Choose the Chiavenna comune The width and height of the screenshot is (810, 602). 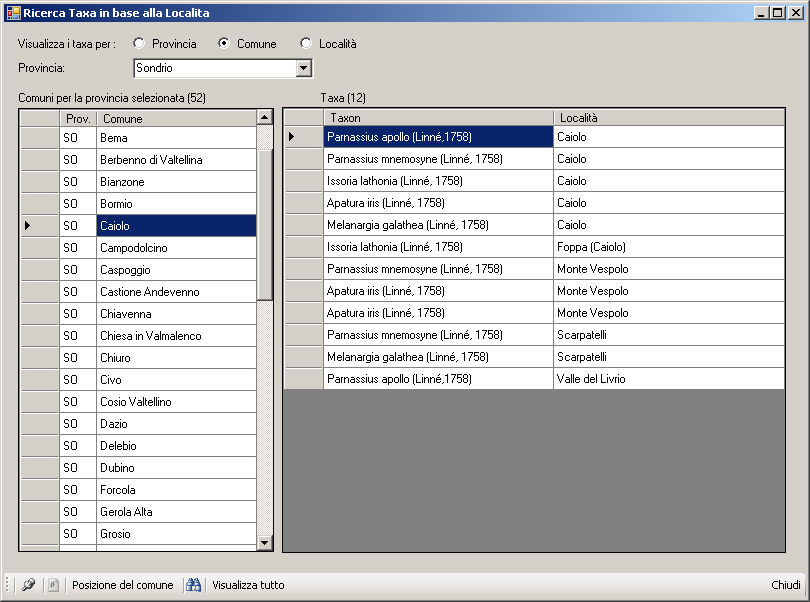(176, 314)
